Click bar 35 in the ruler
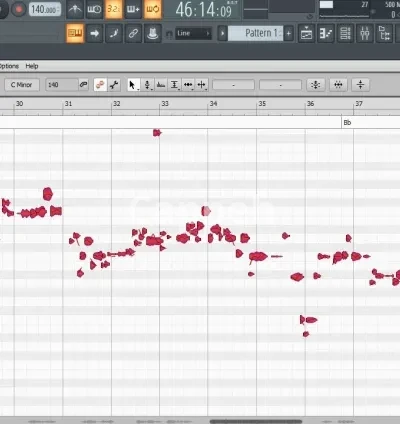Image resolution: width=400 pixels, height=424 pixels. [x=262, y=104]
